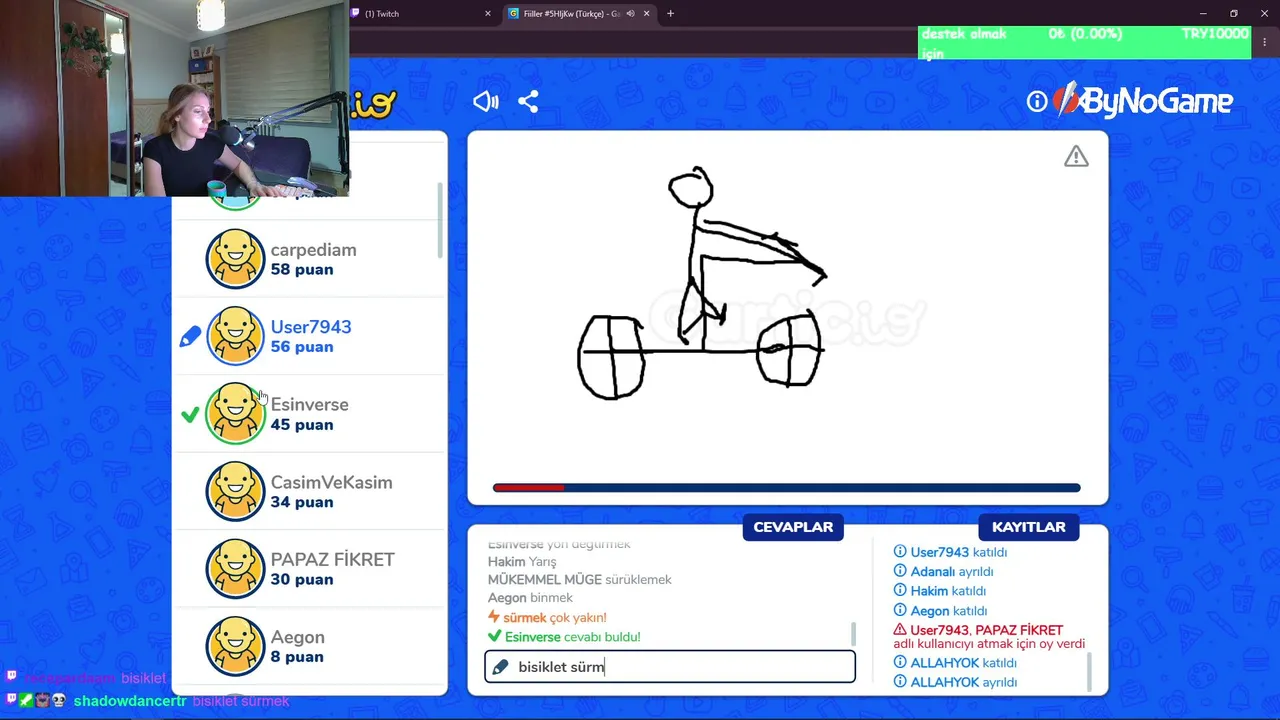Click the CEVAPLAR label
1280x720 pixels.
pos(793,527)
